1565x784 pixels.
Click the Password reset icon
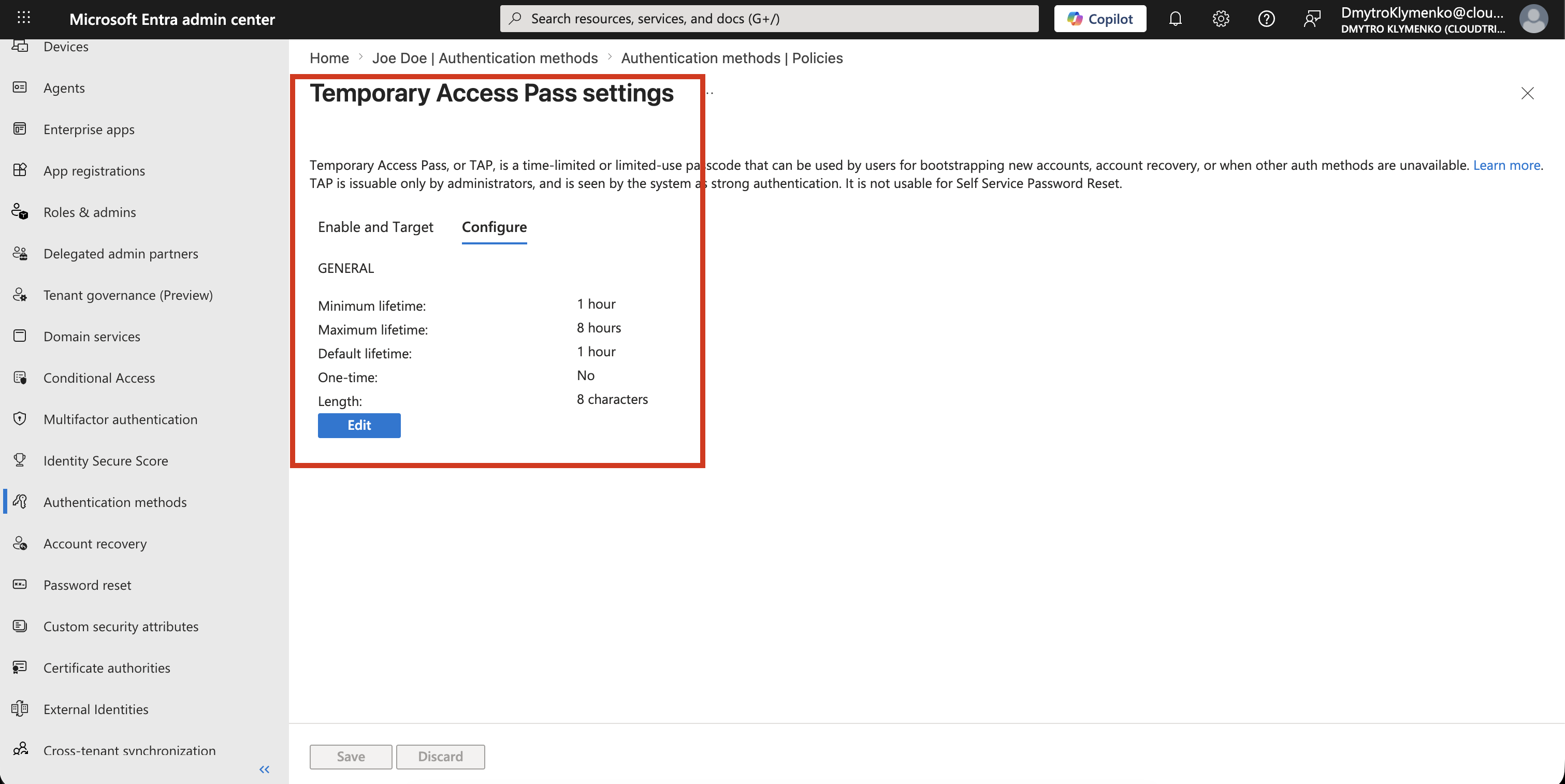(20, 584)
